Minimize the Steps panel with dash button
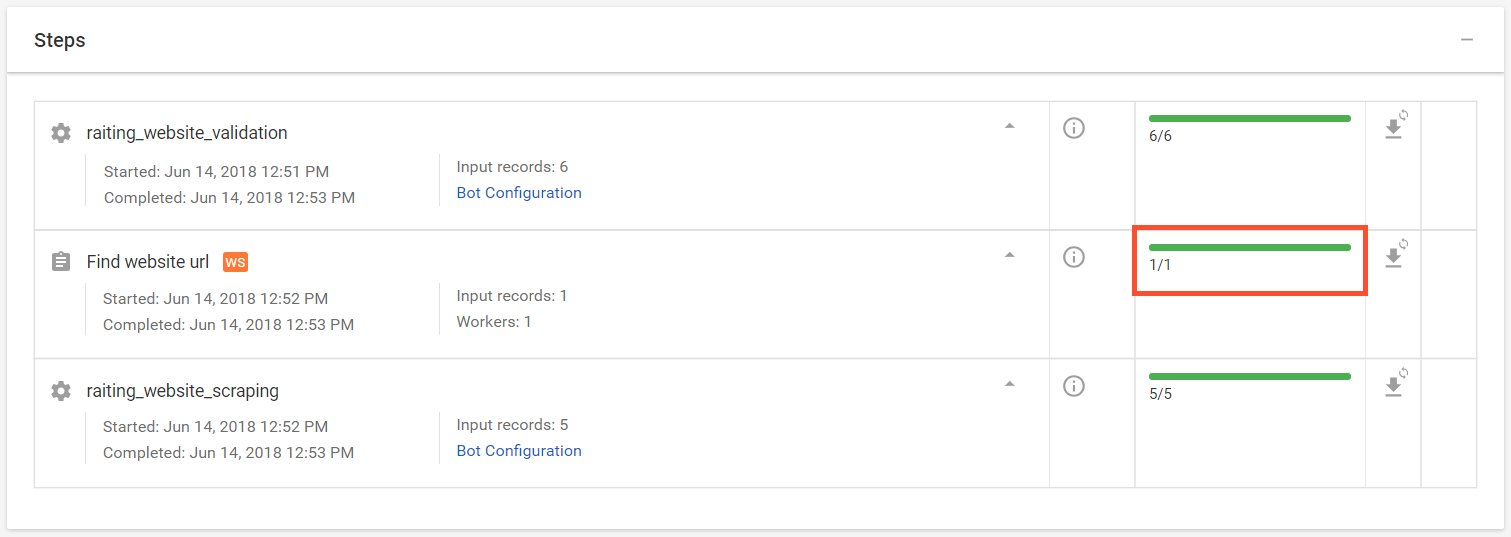 pos(1467,40)
